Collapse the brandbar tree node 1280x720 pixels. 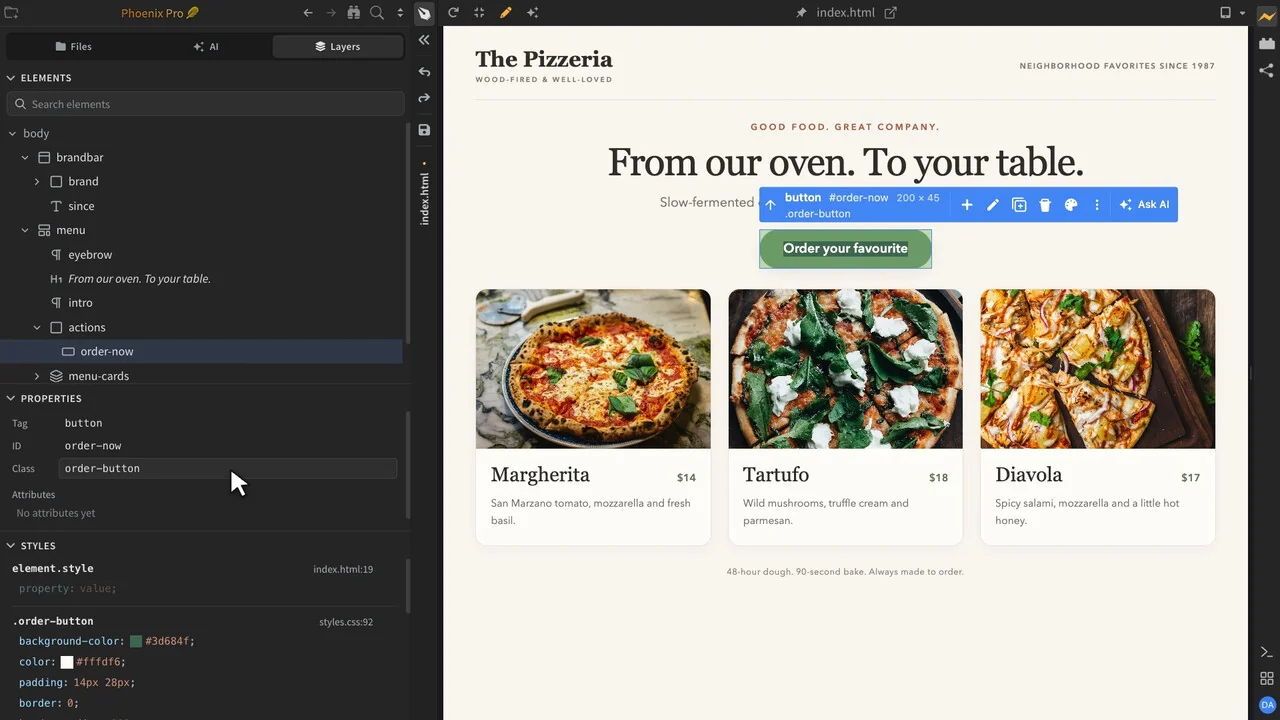(x=25, y=158)
